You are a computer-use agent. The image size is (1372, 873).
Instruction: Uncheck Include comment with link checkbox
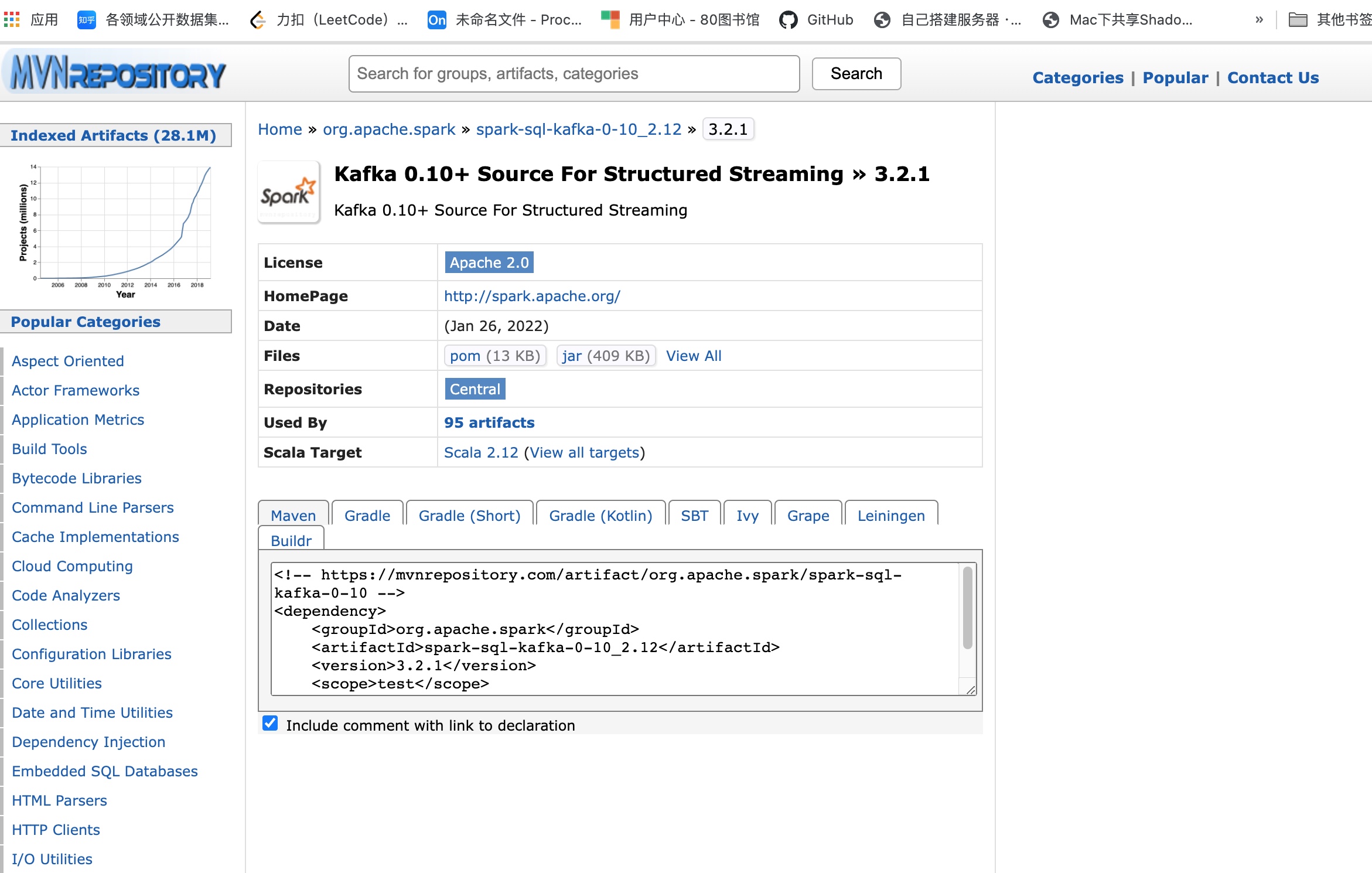coord(270,723)
